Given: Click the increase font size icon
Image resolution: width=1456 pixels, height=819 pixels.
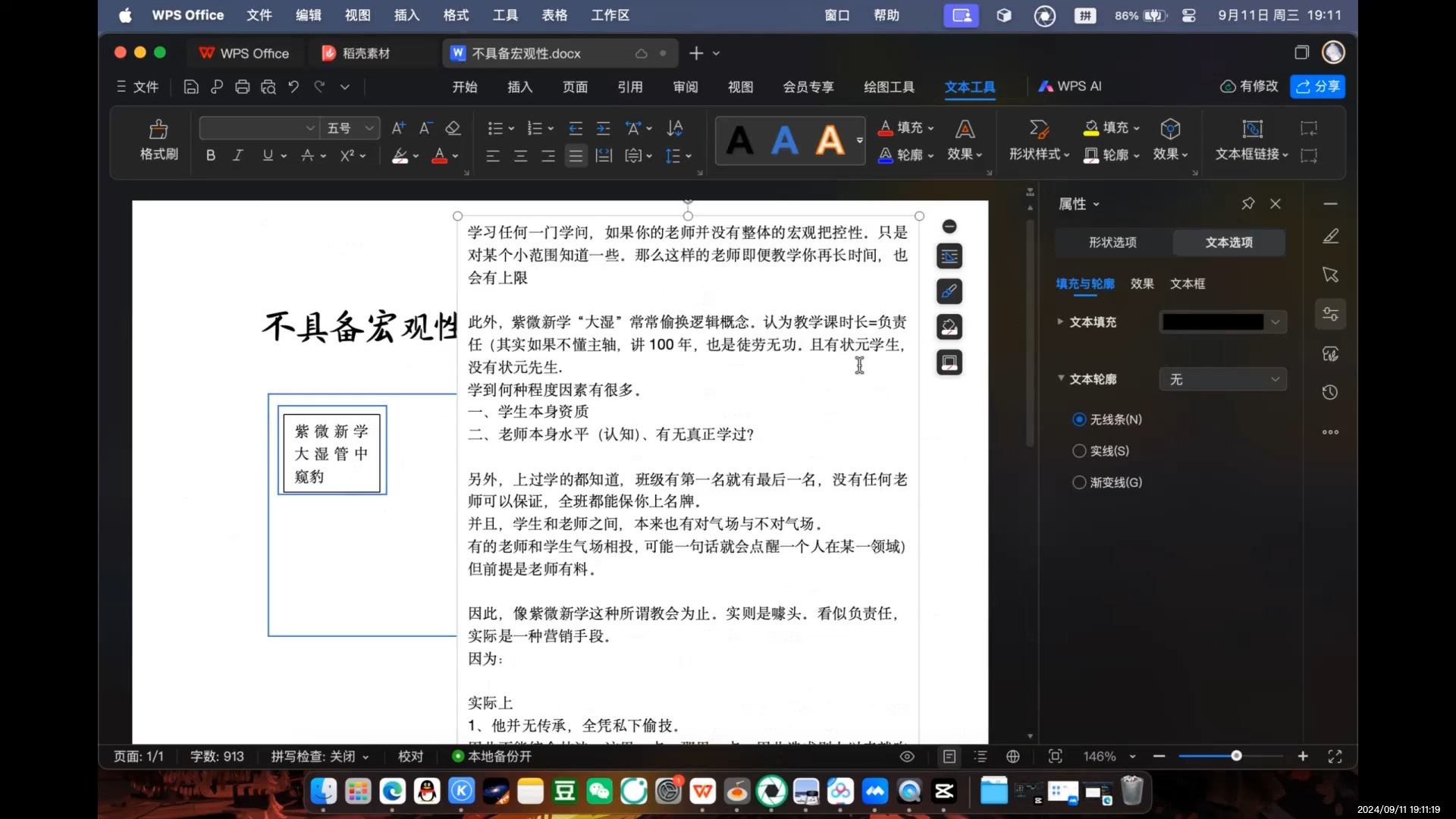Looking at the screenshot, I should [398, 128].
